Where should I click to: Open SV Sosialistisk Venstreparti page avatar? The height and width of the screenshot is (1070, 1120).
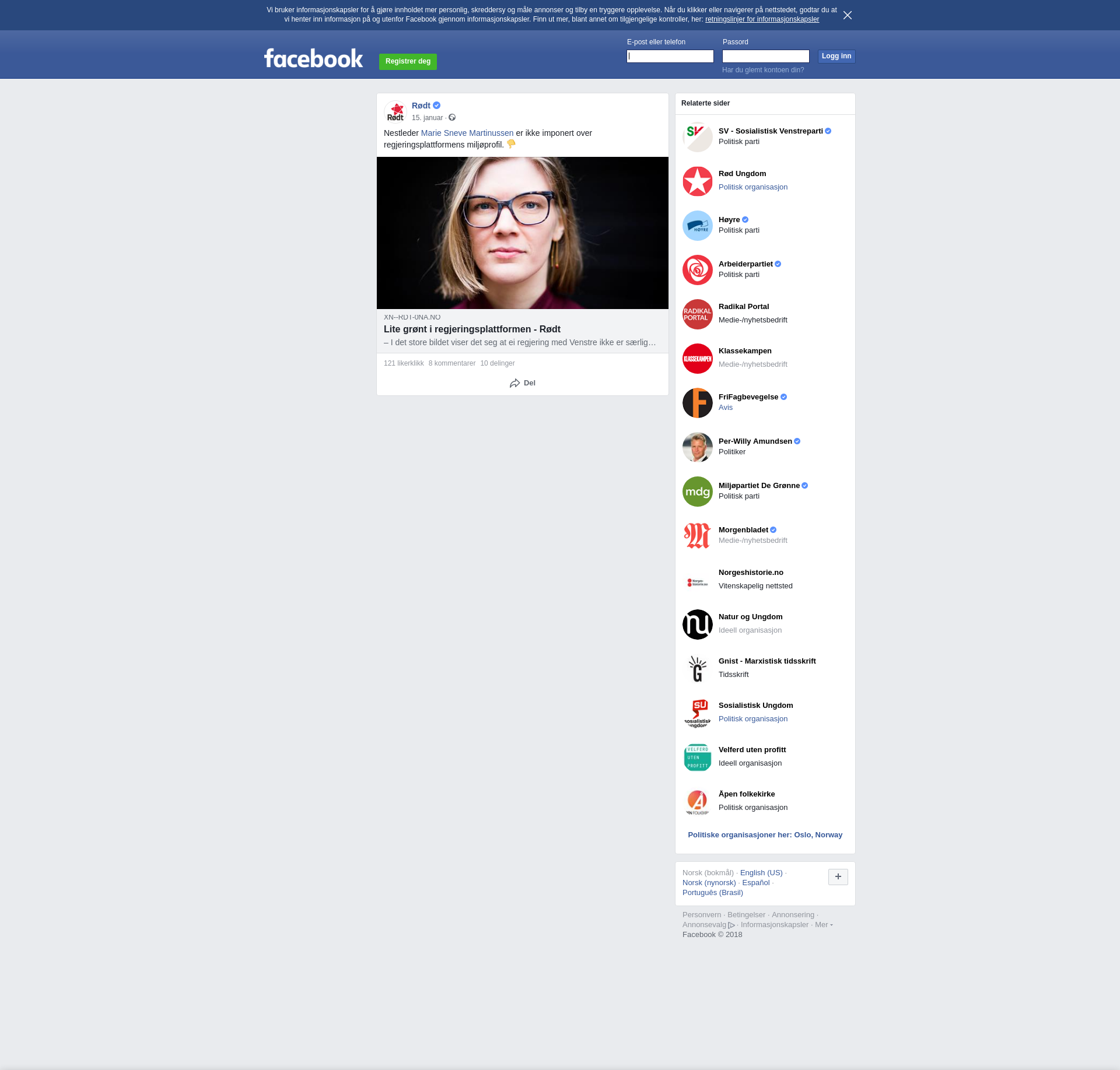(x=698, y=137)
